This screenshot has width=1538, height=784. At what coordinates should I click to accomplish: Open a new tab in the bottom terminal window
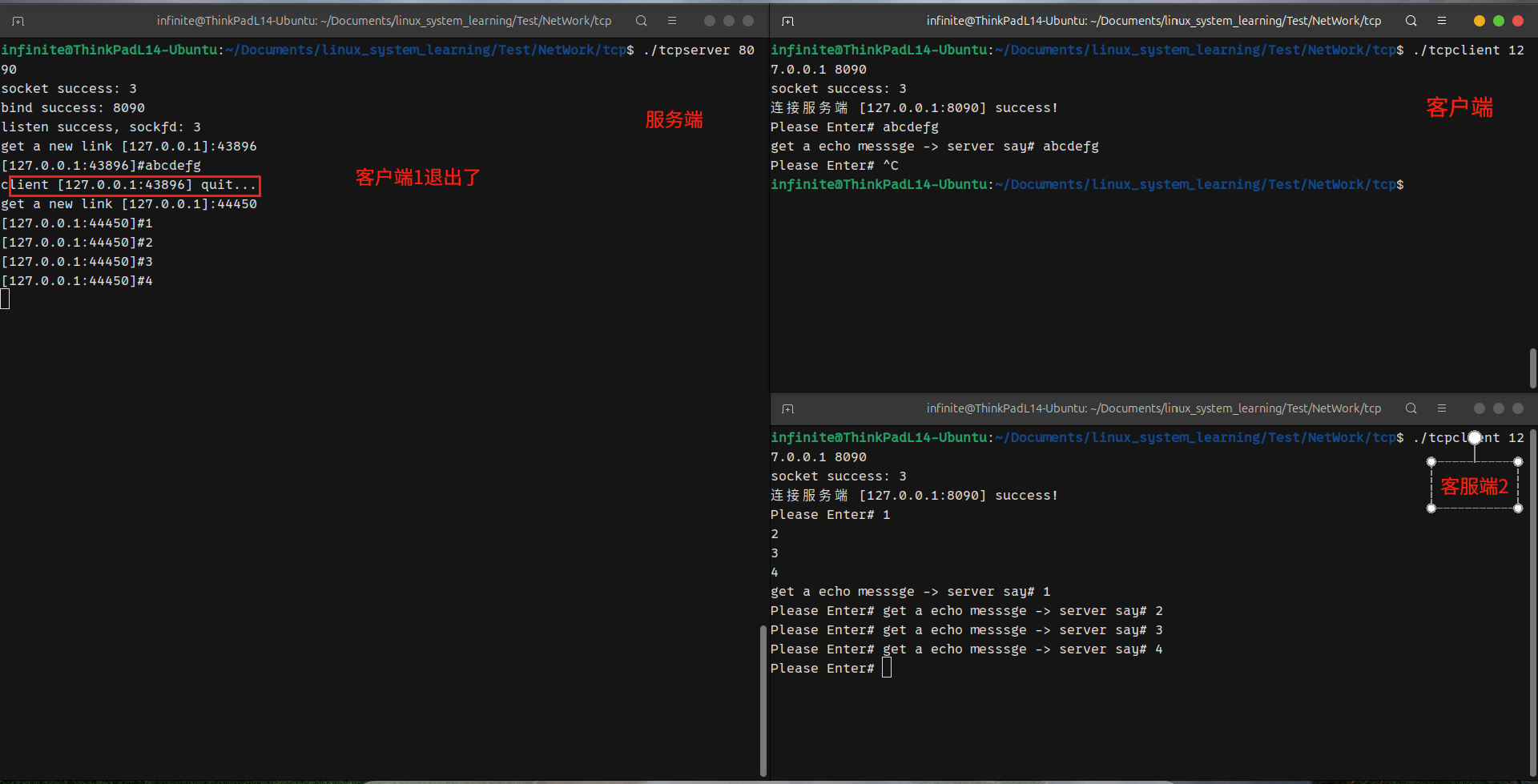click(788, 408)
